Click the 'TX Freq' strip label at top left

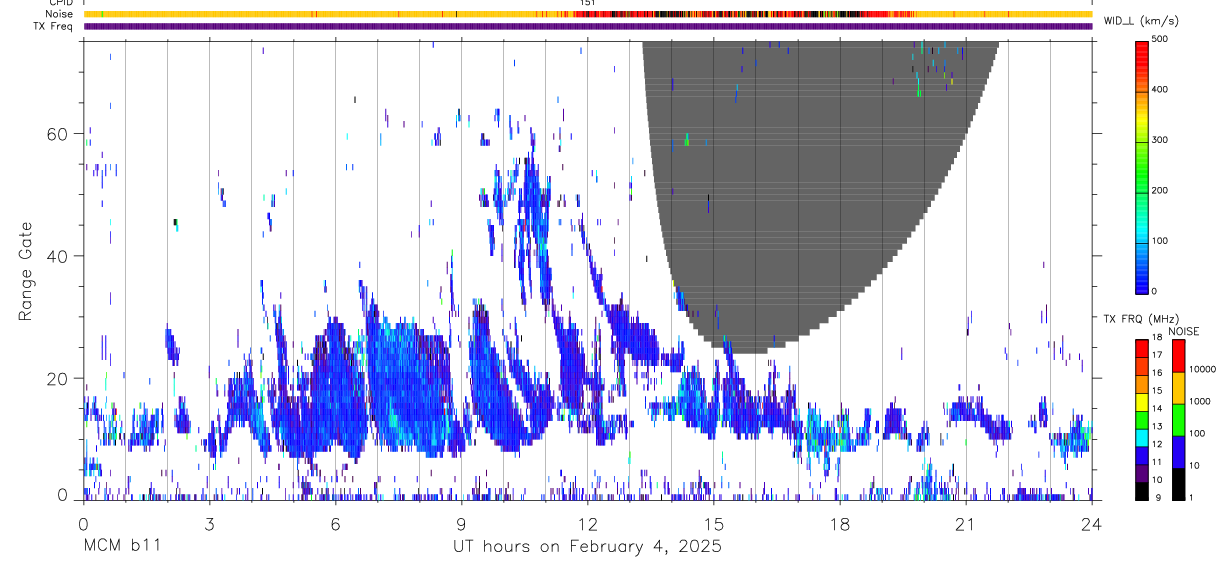[54, 26]
